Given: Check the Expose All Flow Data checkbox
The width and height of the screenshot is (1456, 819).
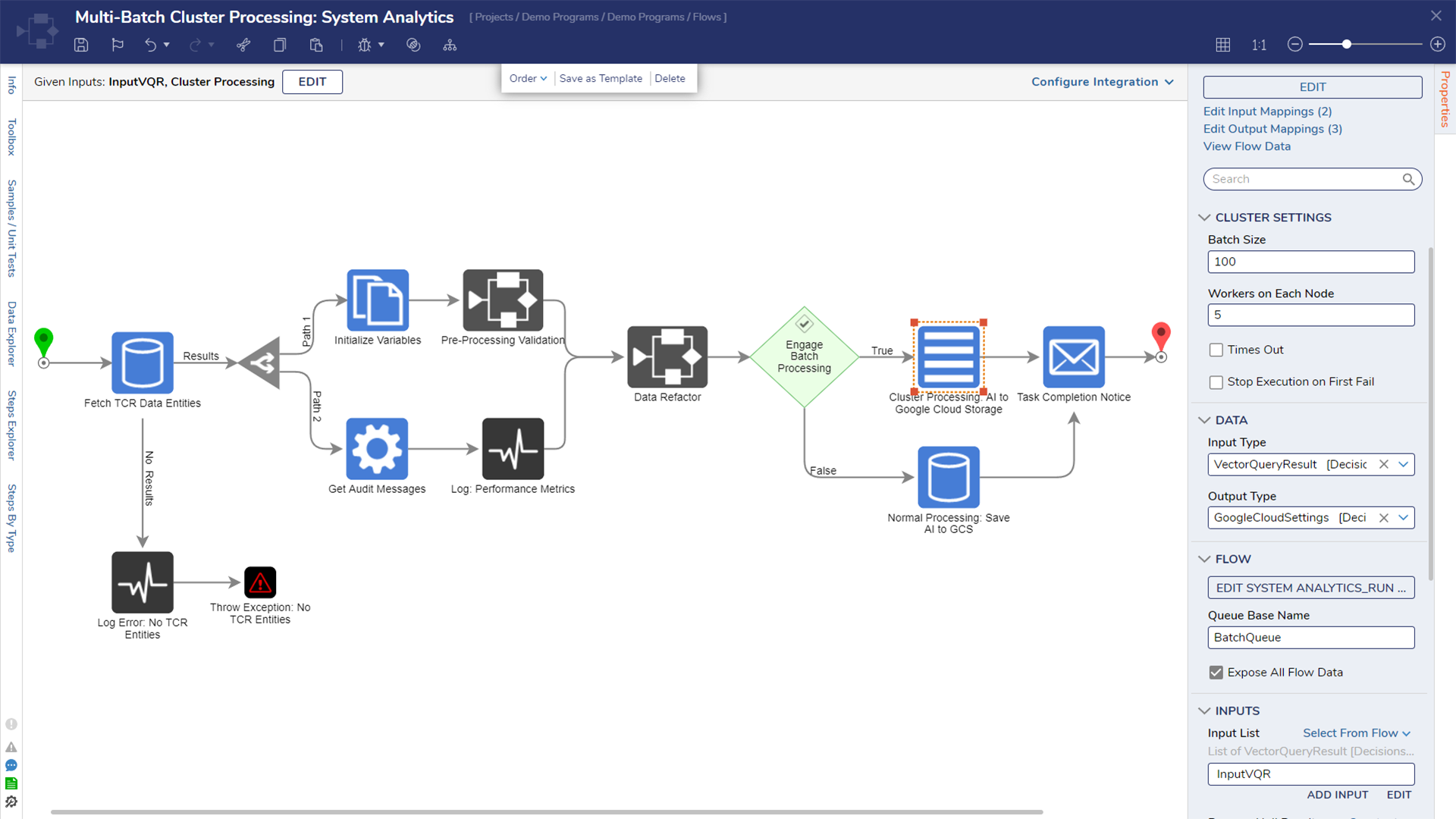Looking at the screenshot, I should (x=1216, y=672).
